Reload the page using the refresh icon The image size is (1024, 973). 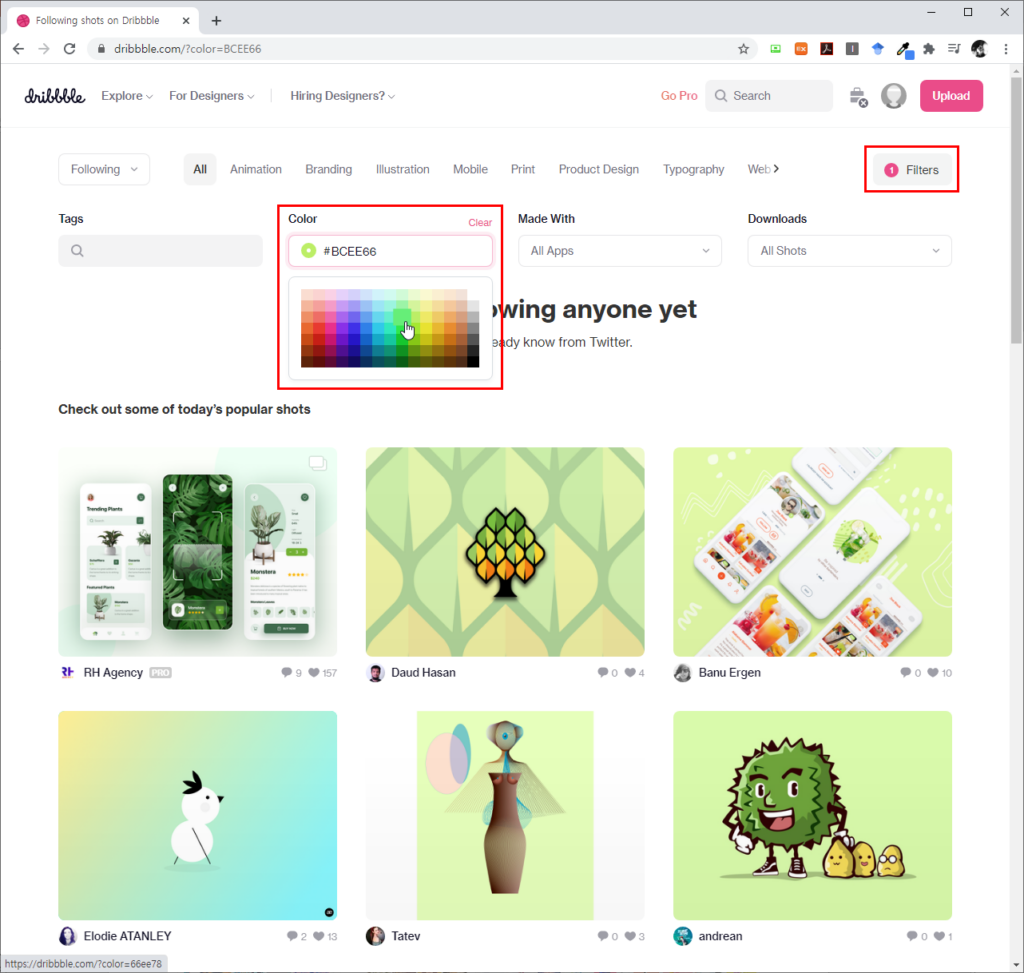pos(69,48)
